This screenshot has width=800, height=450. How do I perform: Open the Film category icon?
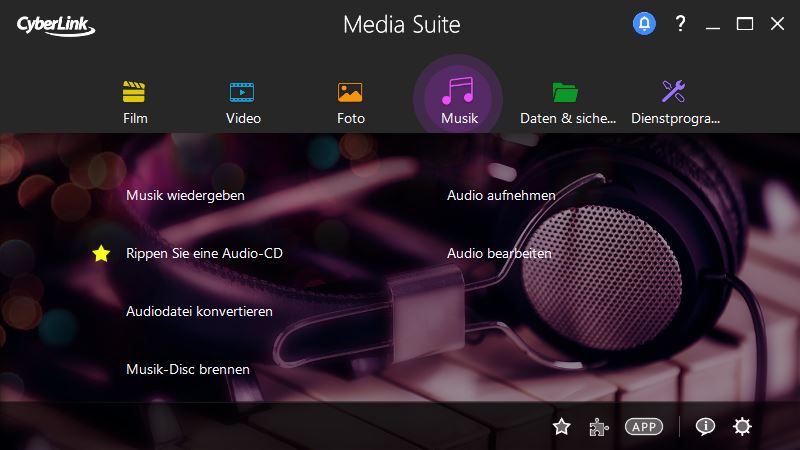tap(135, 93)
